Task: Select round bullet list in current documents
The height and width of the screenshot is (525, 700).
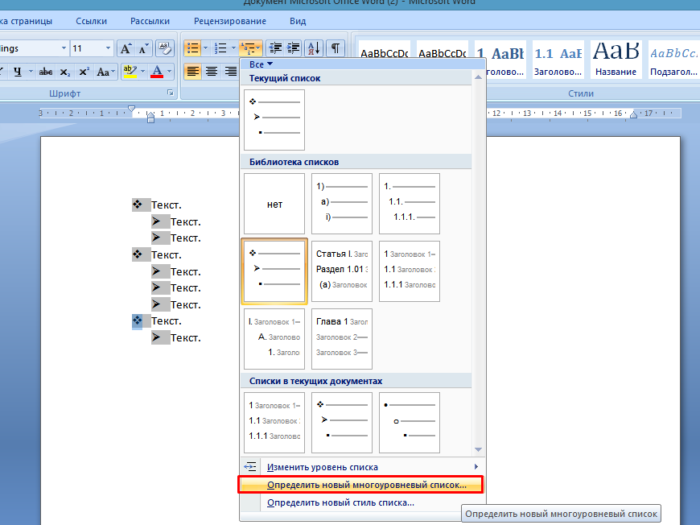Action: click(x=409, y=423)
